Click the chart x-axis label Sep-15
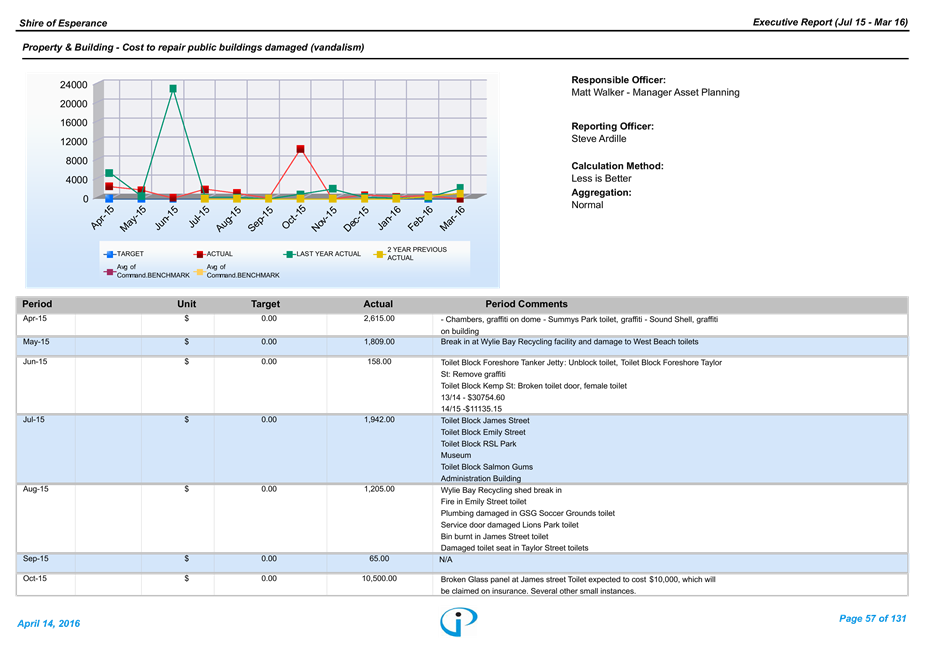The height and width of the screenshot is (657, 928). pyautogui.click(x=261, y=218)
